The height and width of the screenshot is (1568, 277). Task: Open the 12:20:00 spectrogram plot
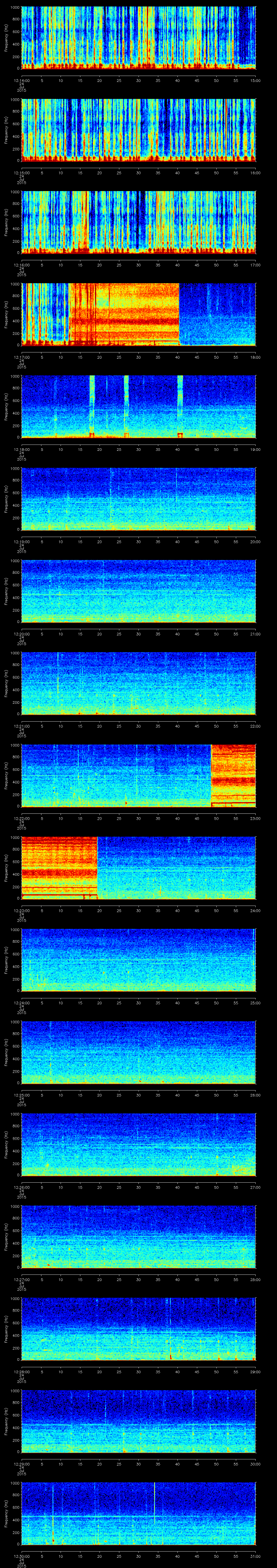click(139, 591)
